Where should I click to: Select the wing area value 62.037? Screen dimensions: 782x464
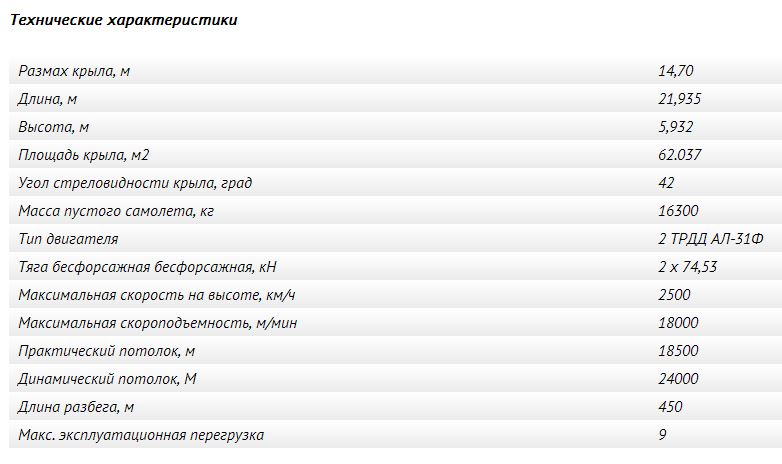coord(679,155)
